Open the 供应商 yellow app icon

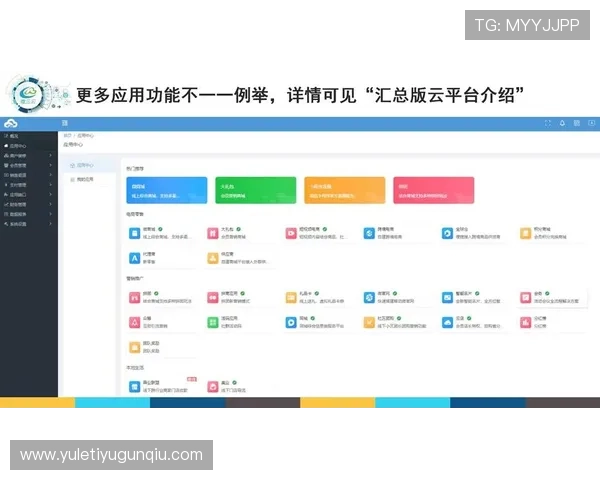tap(213, 258)
